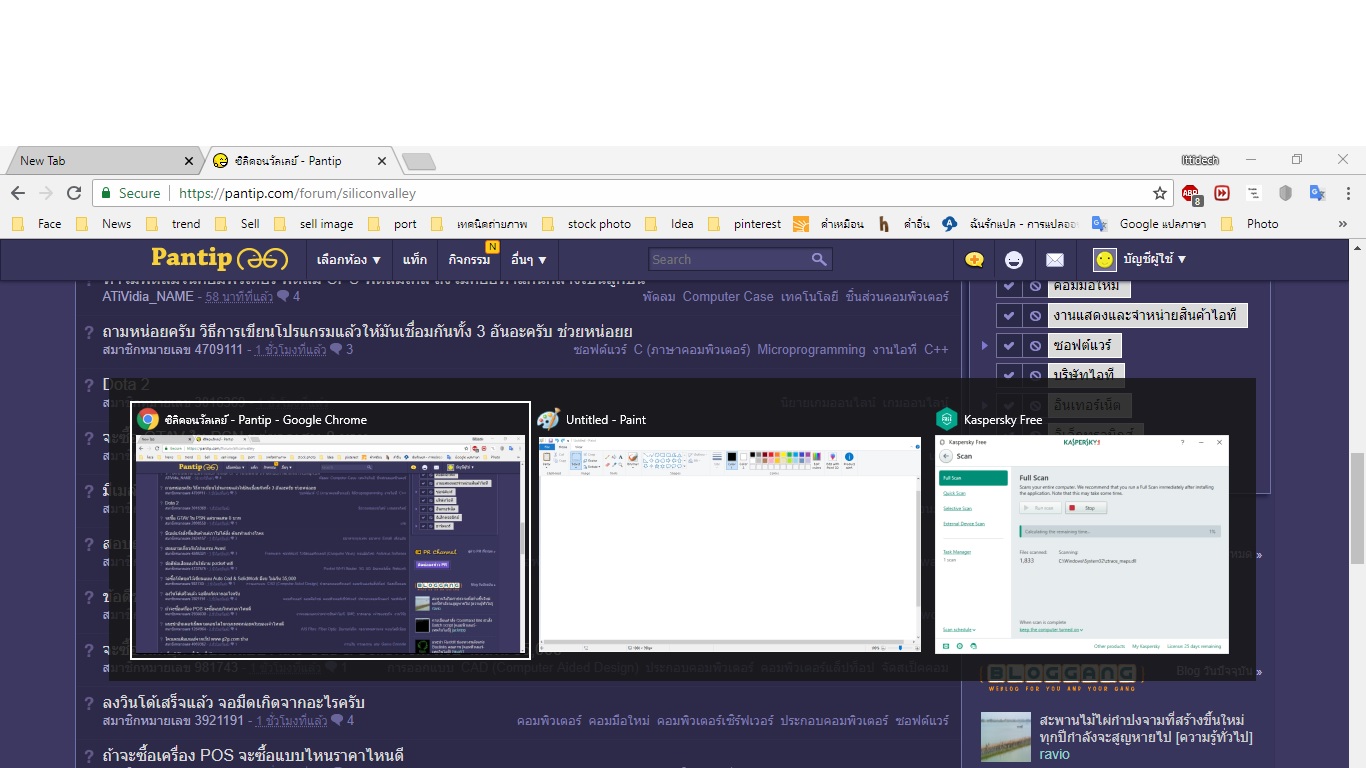Switch to the Kaspersky Free window thumbnail
Screen dimensions: 1366x768
1081,545
